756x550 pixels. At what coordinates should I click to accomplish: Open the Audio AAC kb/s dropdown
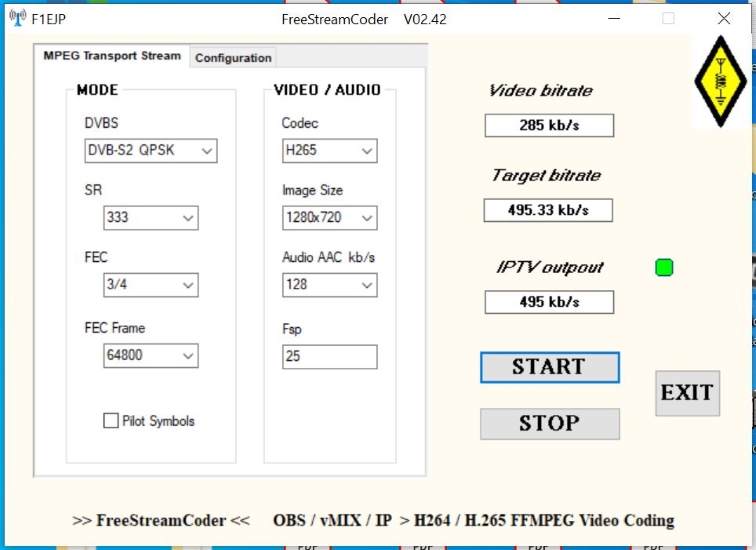tap(329, 285)
